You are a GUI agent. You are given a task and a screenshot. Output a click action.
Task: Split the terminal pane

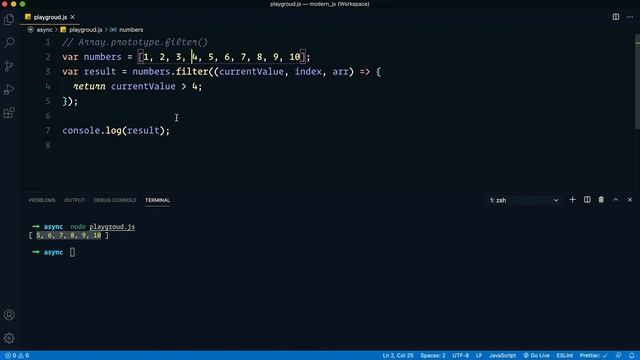(587, 200)
